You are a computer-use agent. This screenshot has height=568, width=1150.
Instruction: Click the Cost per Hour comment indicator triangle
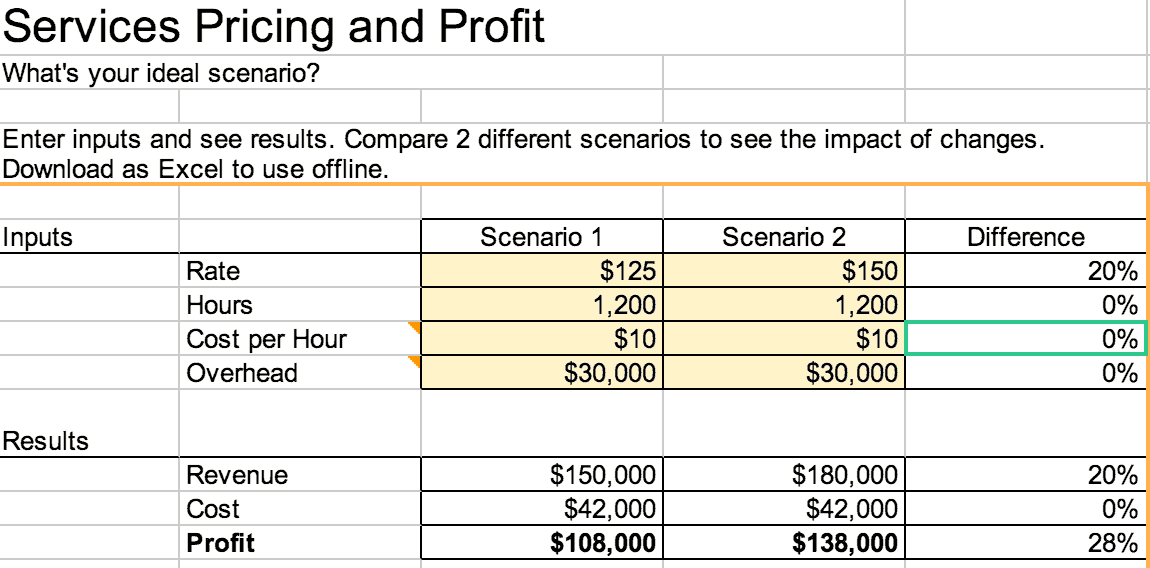point(415,327)
